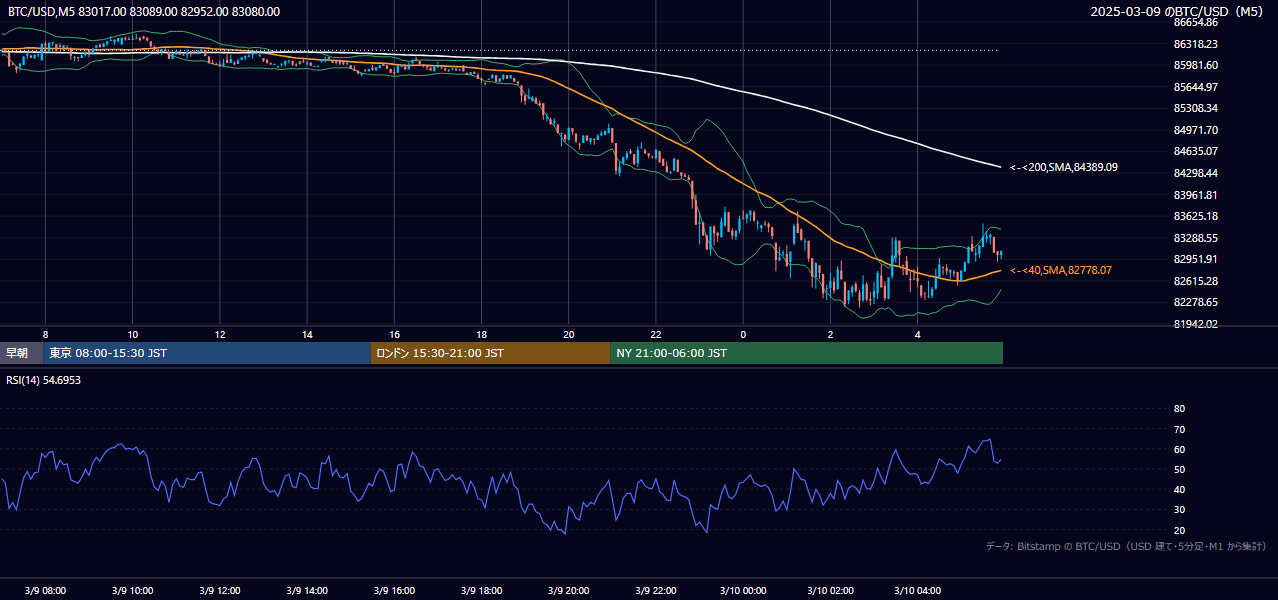Select price level 85644.97 on the axis
The height and width of the screenshot is (600, 1278).
pyautogui.click(x=1196, y=87)
